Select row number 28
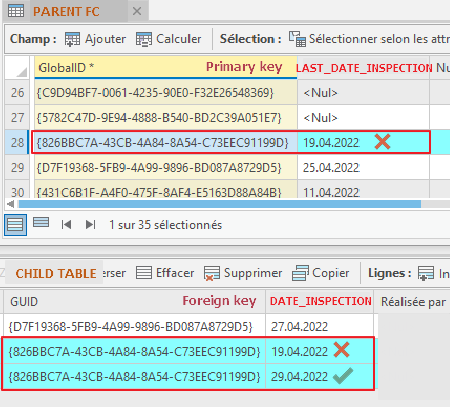450x407 pixels. point(17,143)
